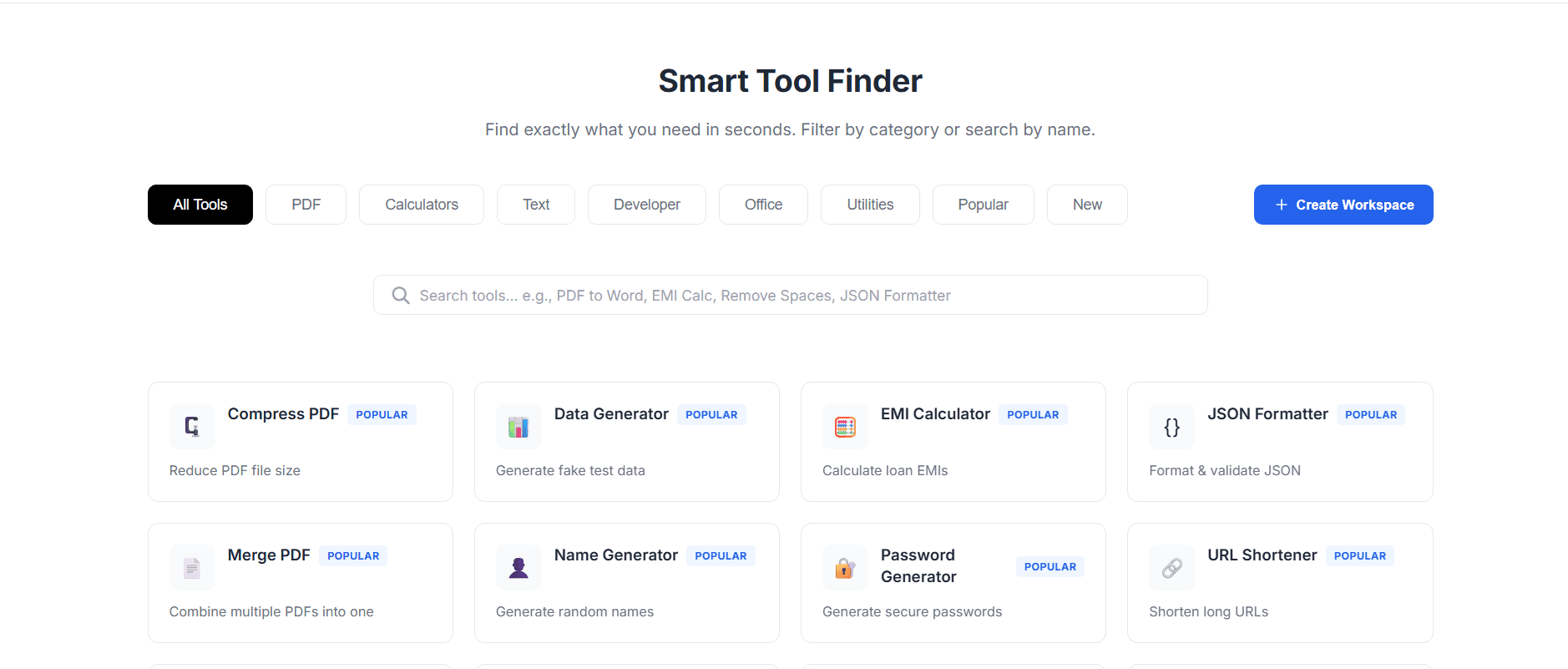Viewport: 1568px width, 669px height.
Task: Select the Merge PDF file icon
Action: pos(191,567)
